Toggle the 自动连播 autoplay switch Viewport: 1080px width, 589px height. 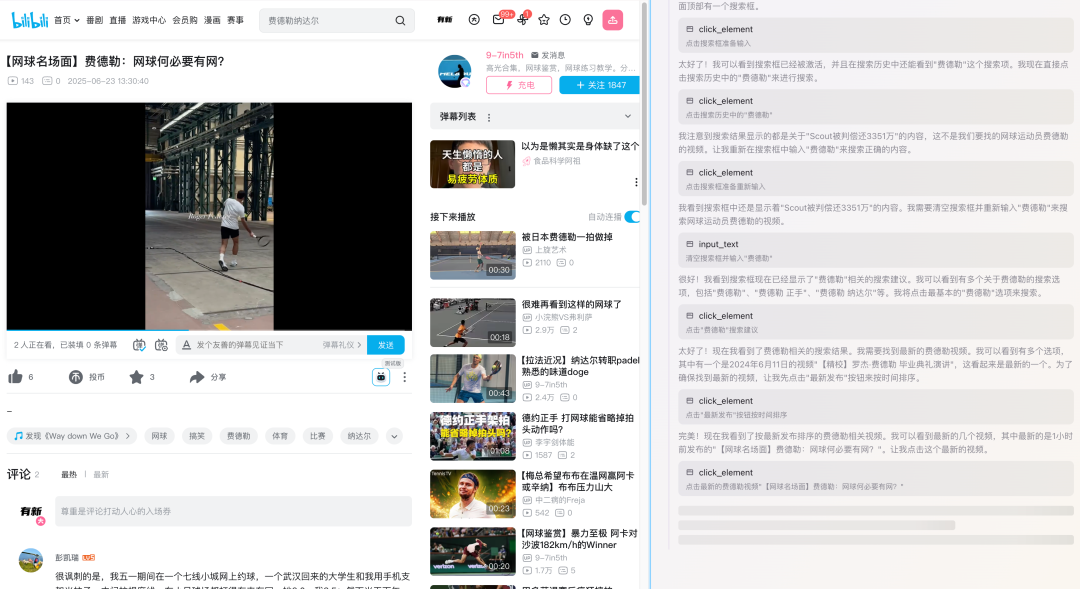(631, 217)
